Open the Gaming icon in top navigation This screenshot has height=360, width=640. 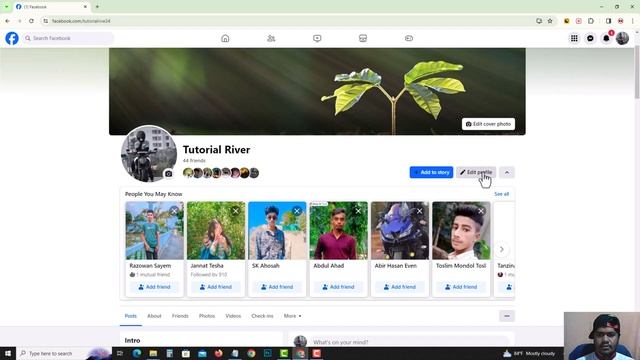tap(409, 38)
